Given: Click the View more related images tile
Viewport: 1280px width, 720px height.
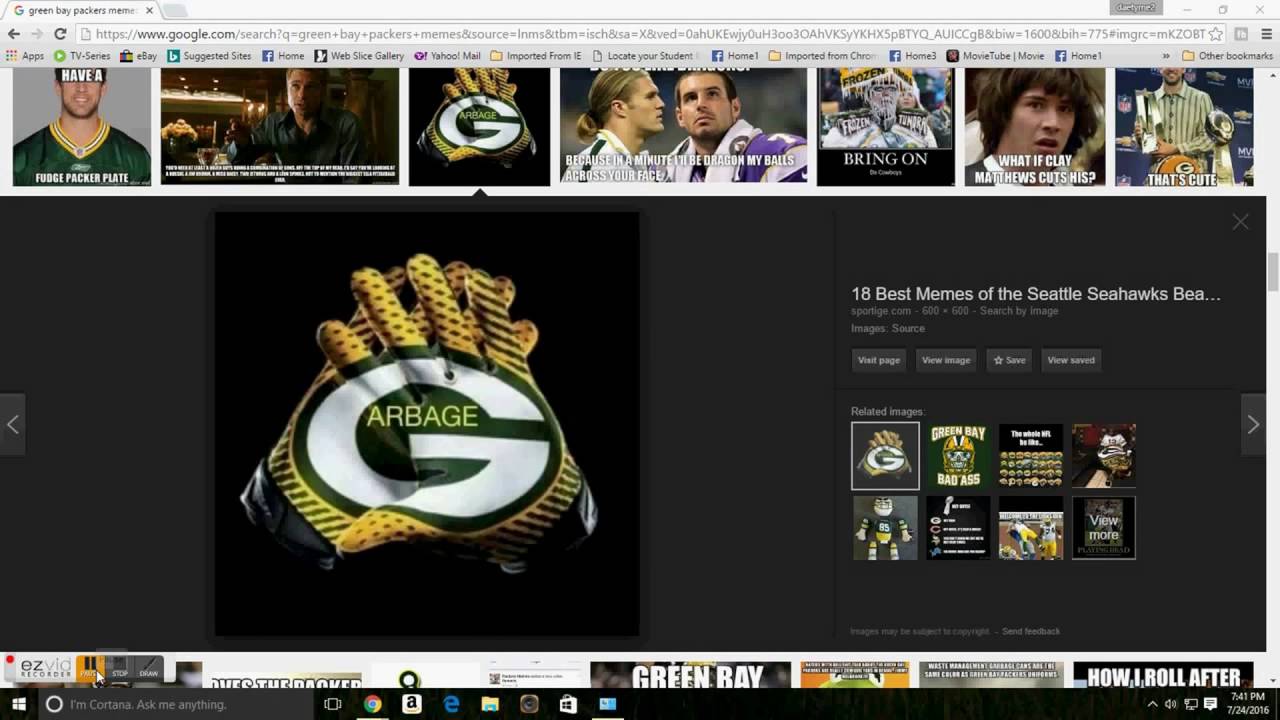Looking at the screenshot, I should click(x=1104, y=528).
